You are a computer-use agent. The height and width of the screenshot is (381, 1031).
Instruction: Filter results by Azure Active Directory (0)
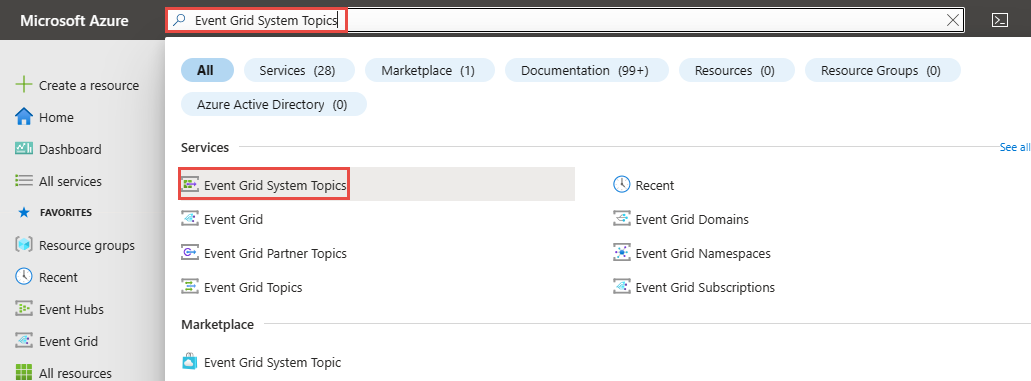(x=274, y=105)
